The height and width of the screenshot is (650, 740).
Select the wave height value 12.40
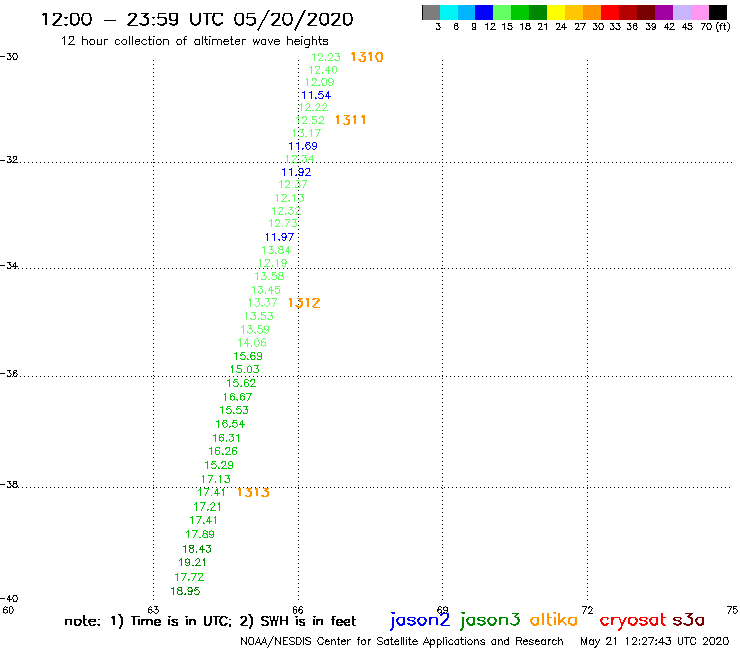coord(323,70)
